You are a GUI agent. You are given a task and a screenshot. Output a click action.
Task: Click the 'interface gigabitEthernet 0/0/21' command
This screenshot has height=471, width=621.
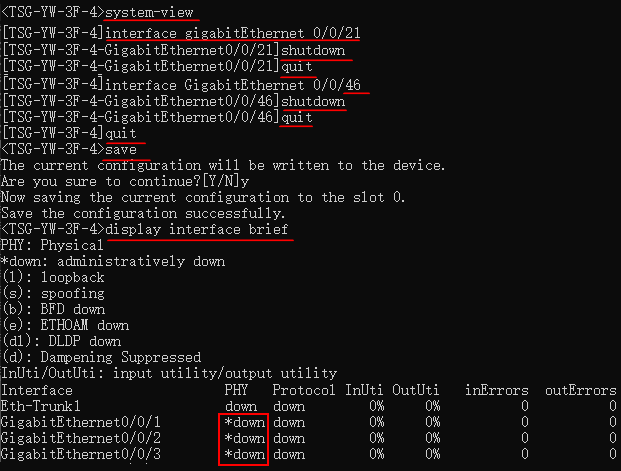coord(233,33)
